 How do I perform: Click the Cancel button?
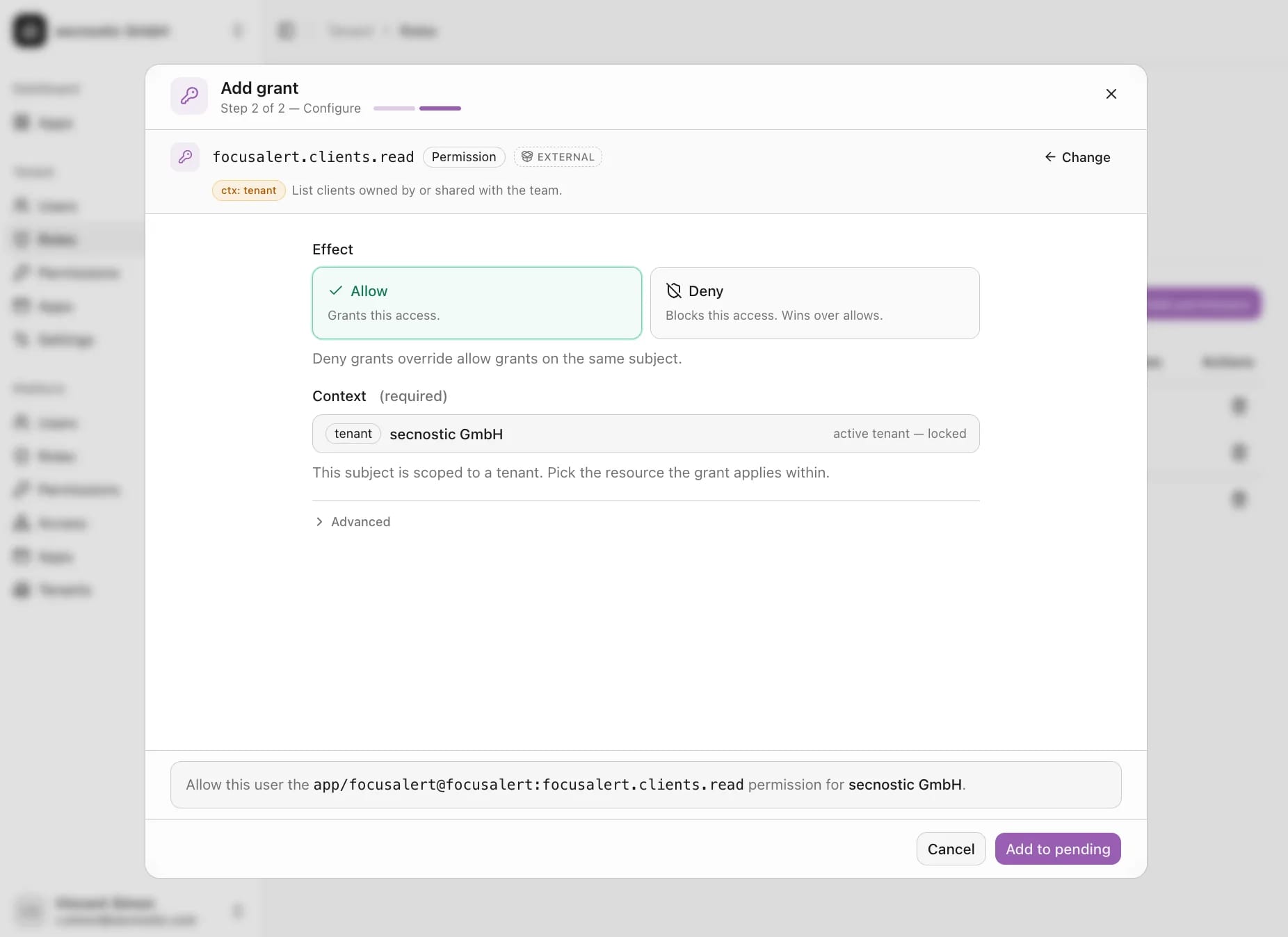point(951,849)
